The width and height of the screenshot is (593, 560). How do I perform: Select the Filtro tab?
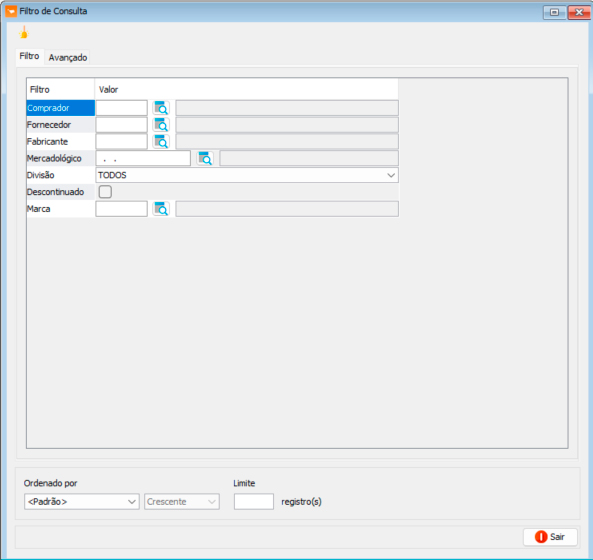click(29, 56)
